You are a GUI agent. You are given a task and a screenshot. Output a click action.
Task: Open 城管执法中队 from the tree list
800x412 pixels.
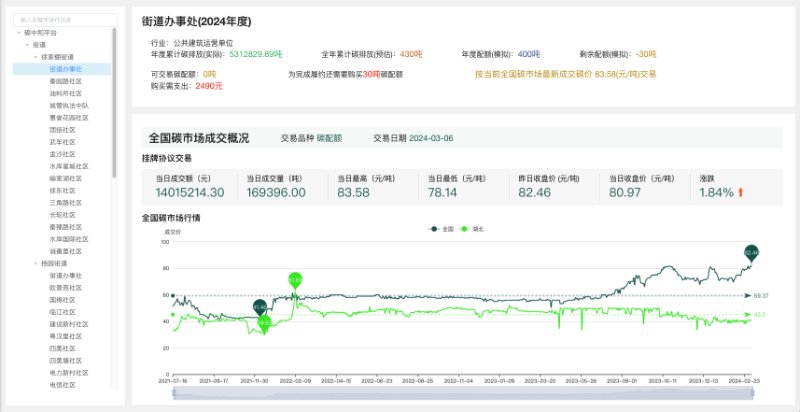[69, 105]
